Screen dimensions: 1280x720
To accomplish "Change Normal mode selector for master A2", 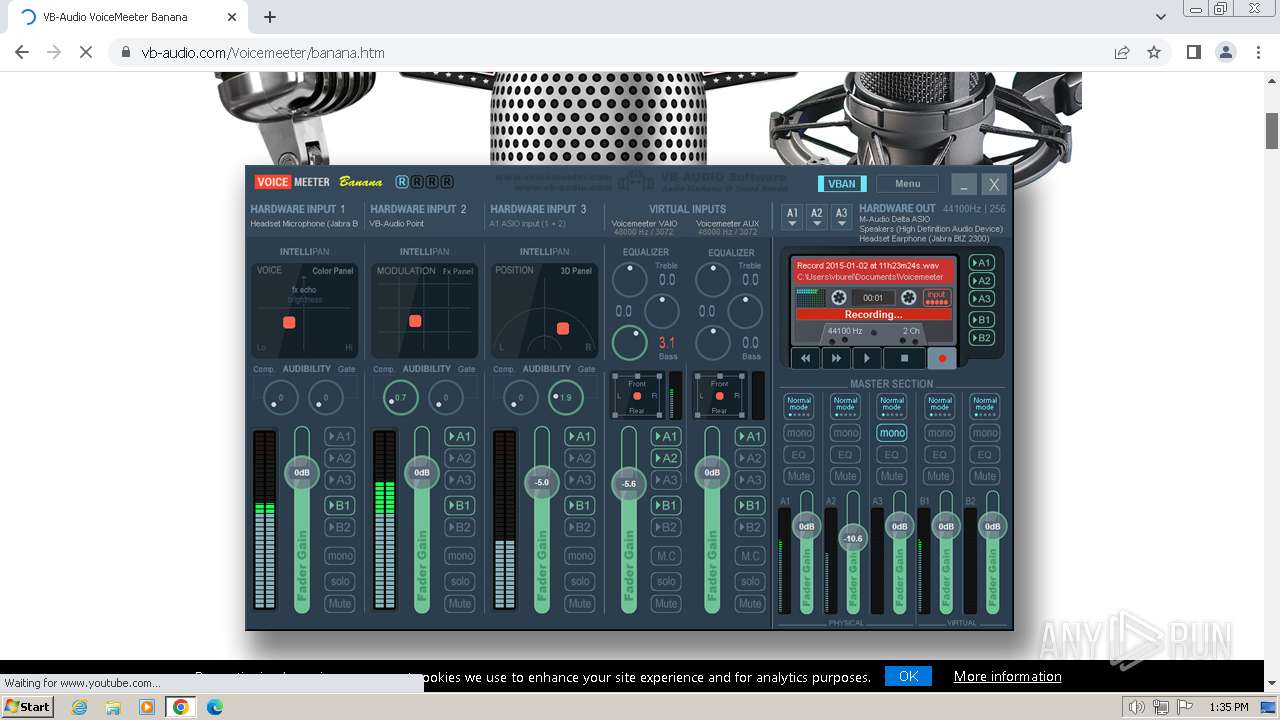I will coord(846,406).
